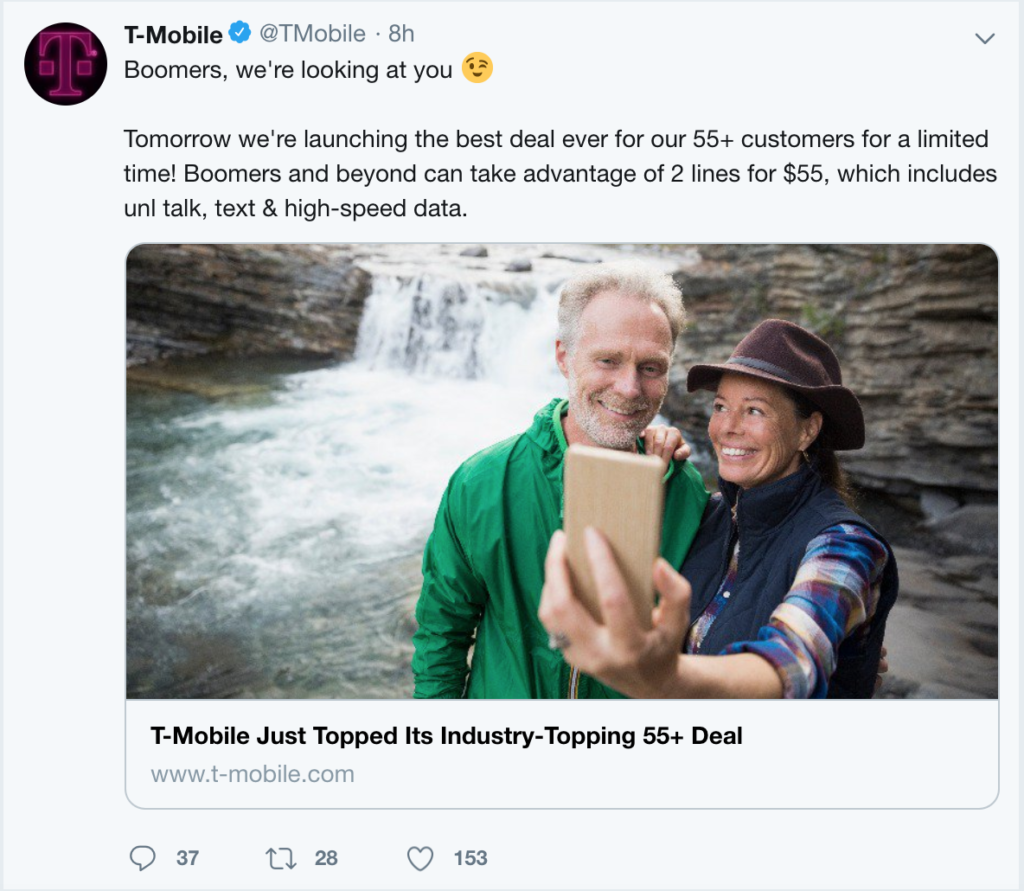Open the tweet's 8h timestamp link
This screenshot has height=891, width=1024.
(401, 34)
